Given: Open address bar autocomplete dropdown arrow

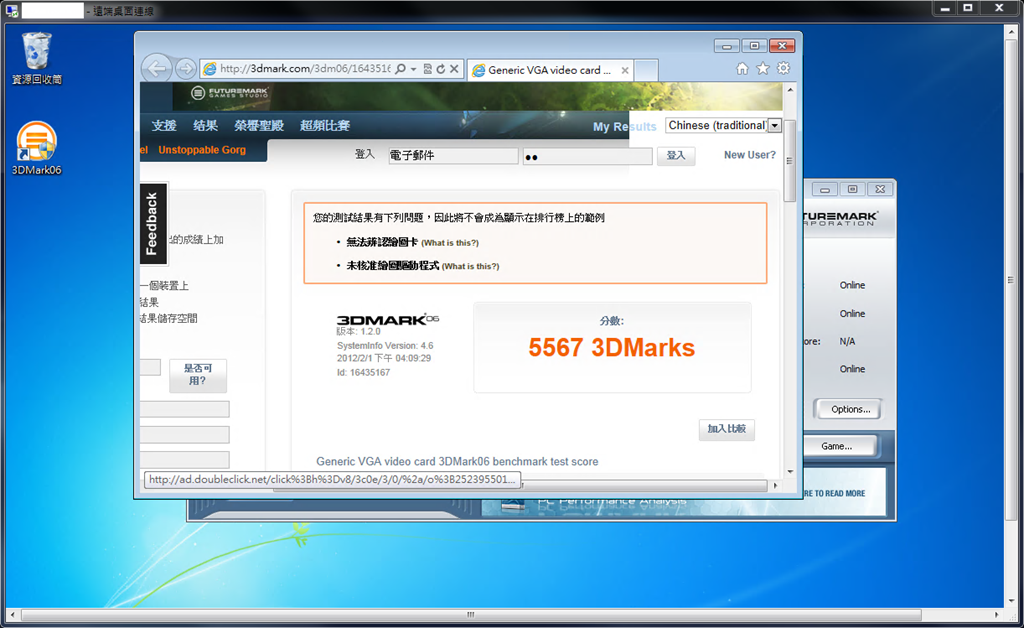Looking at the screenshot, I should point(413,69).
